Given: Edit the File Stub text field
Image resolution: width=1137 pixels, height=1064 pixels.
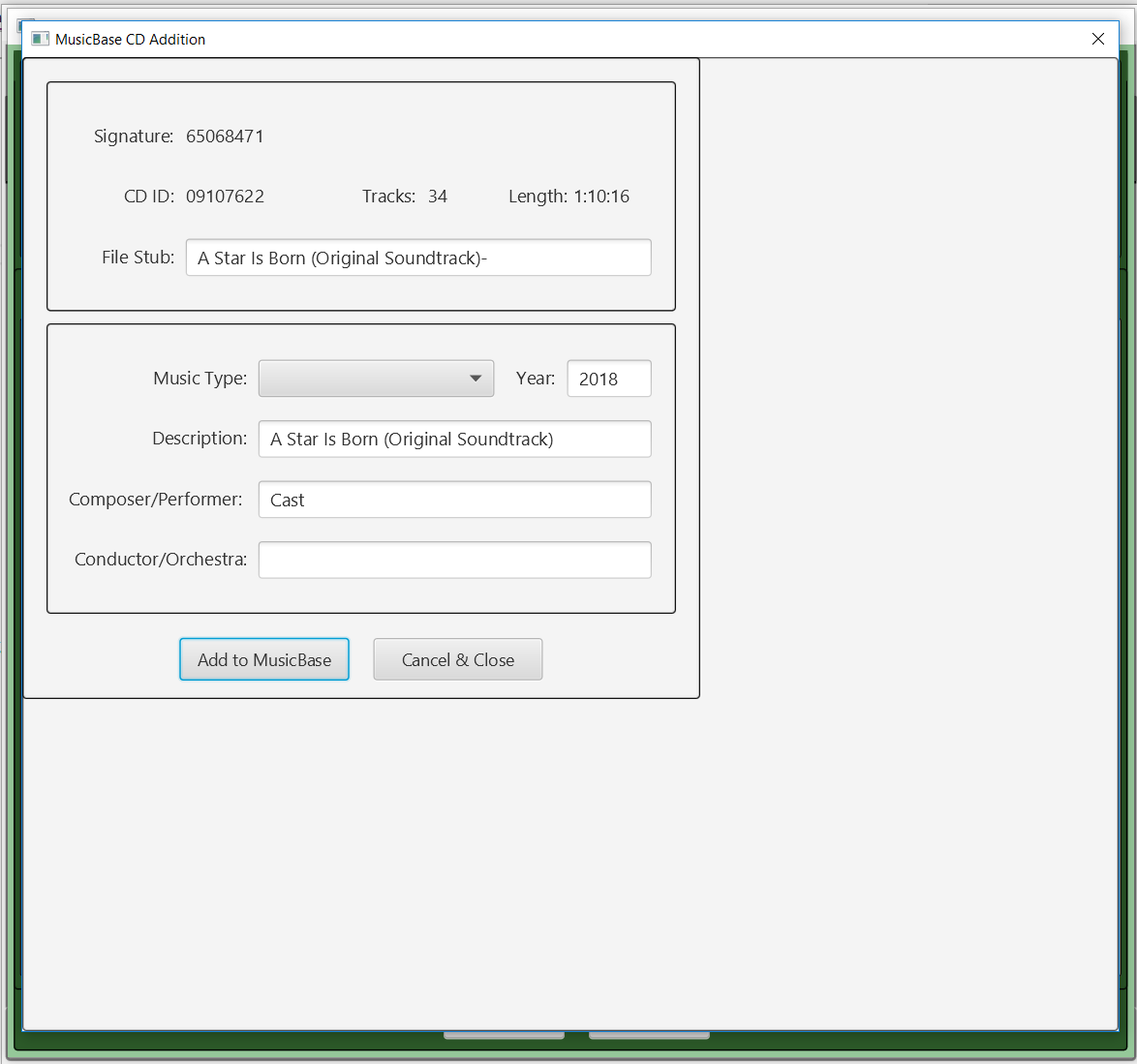Looking at the screenshot, I should [418, 258].
